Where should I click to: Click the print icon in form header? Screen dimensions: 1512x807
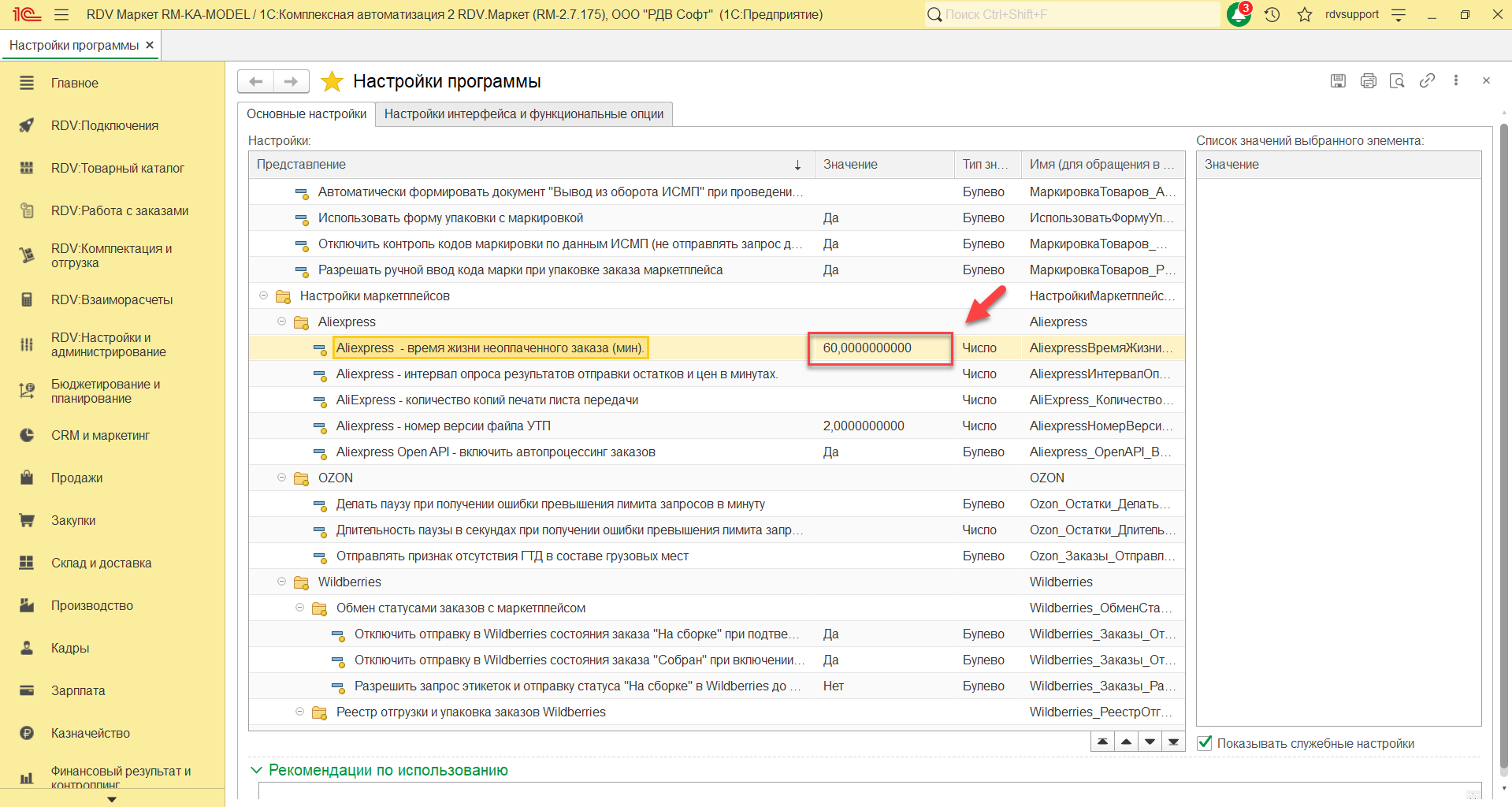tap(1368, 80)
